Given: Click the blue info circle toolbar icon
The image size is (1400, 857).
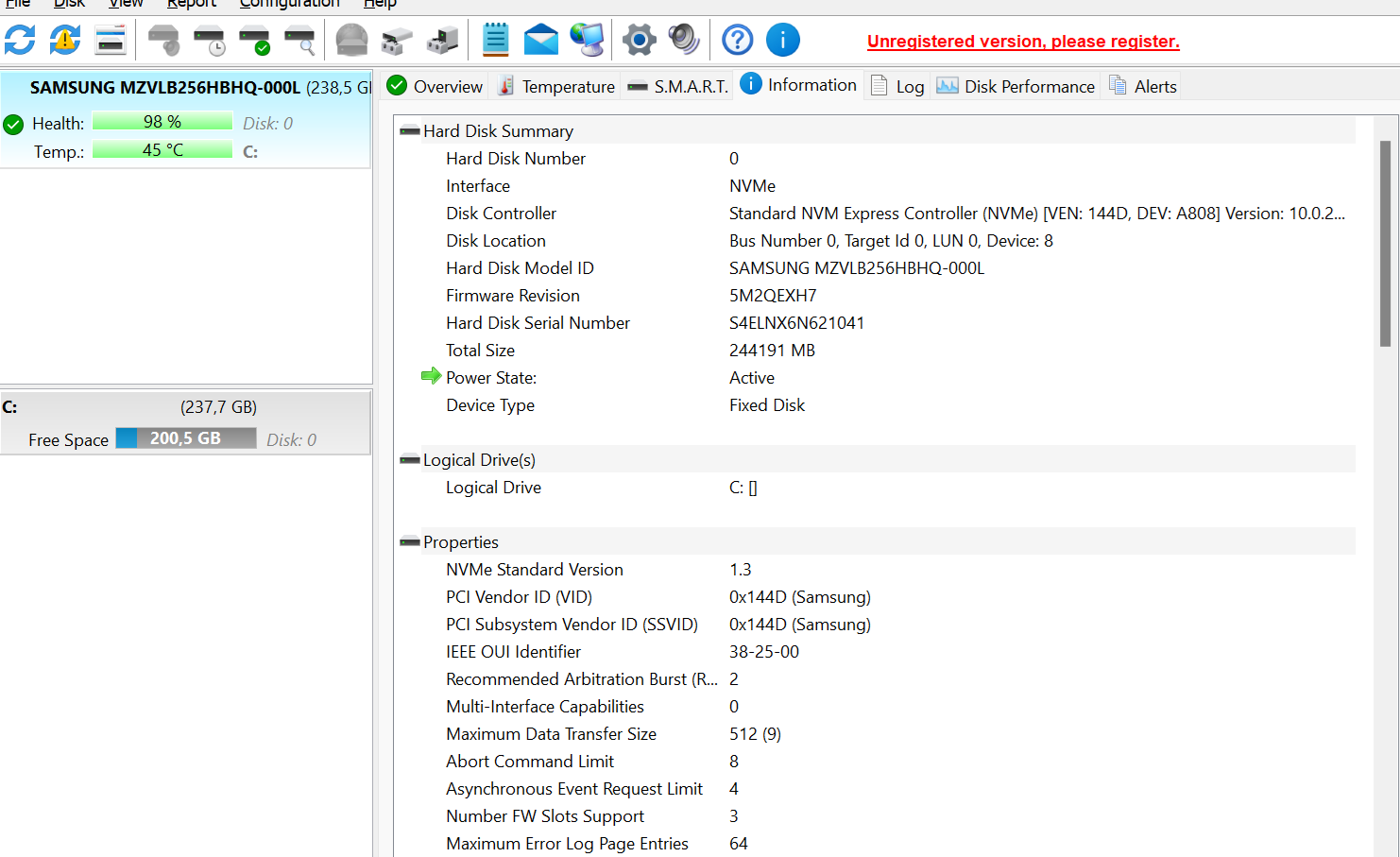Looking at the screenshot, I should [x=783, y=40].
